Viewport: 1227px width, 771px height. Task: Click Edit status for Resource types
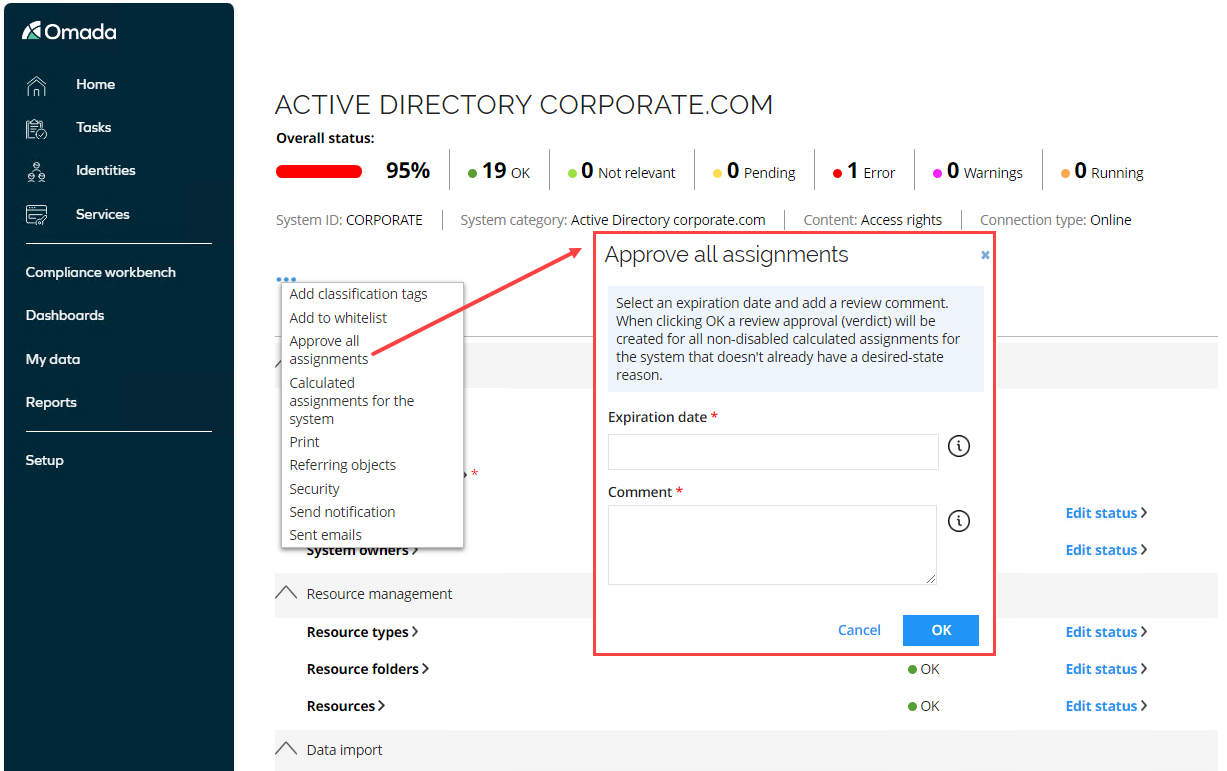coord(1106,632)
